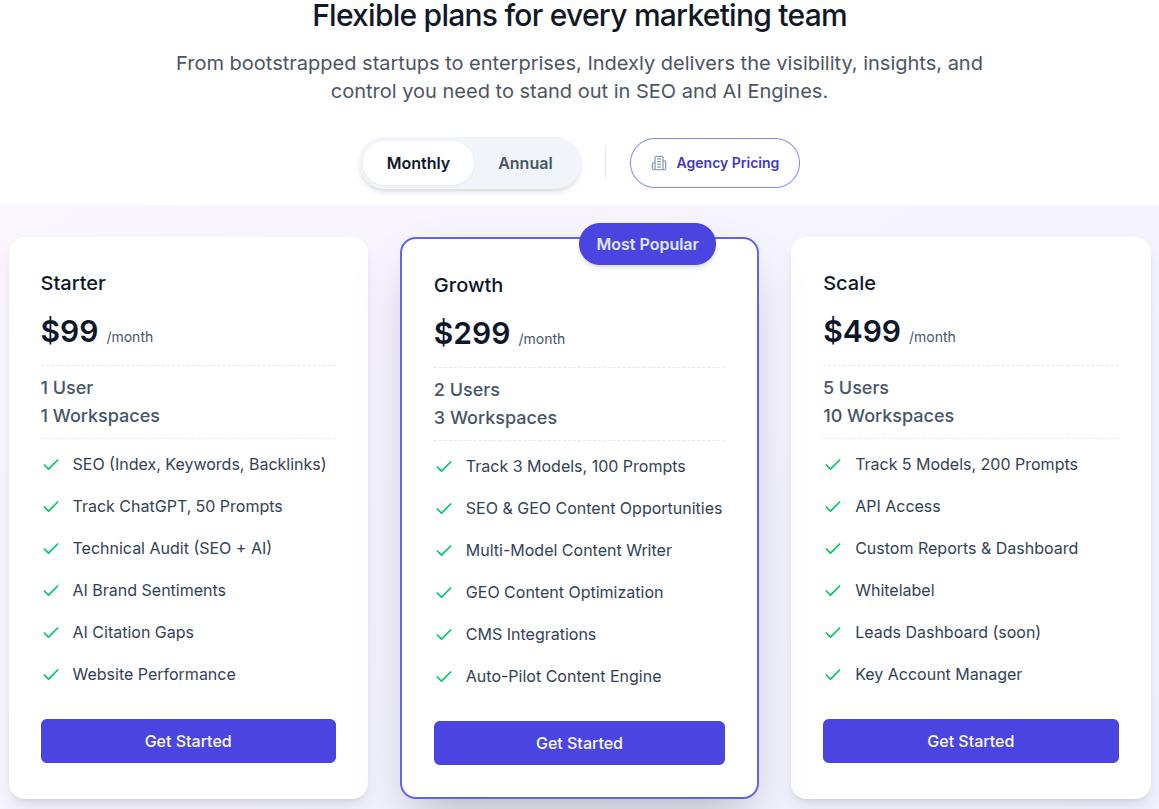
Task: Click Get Started on the Starter plan
Action: (x=188, y=741)
